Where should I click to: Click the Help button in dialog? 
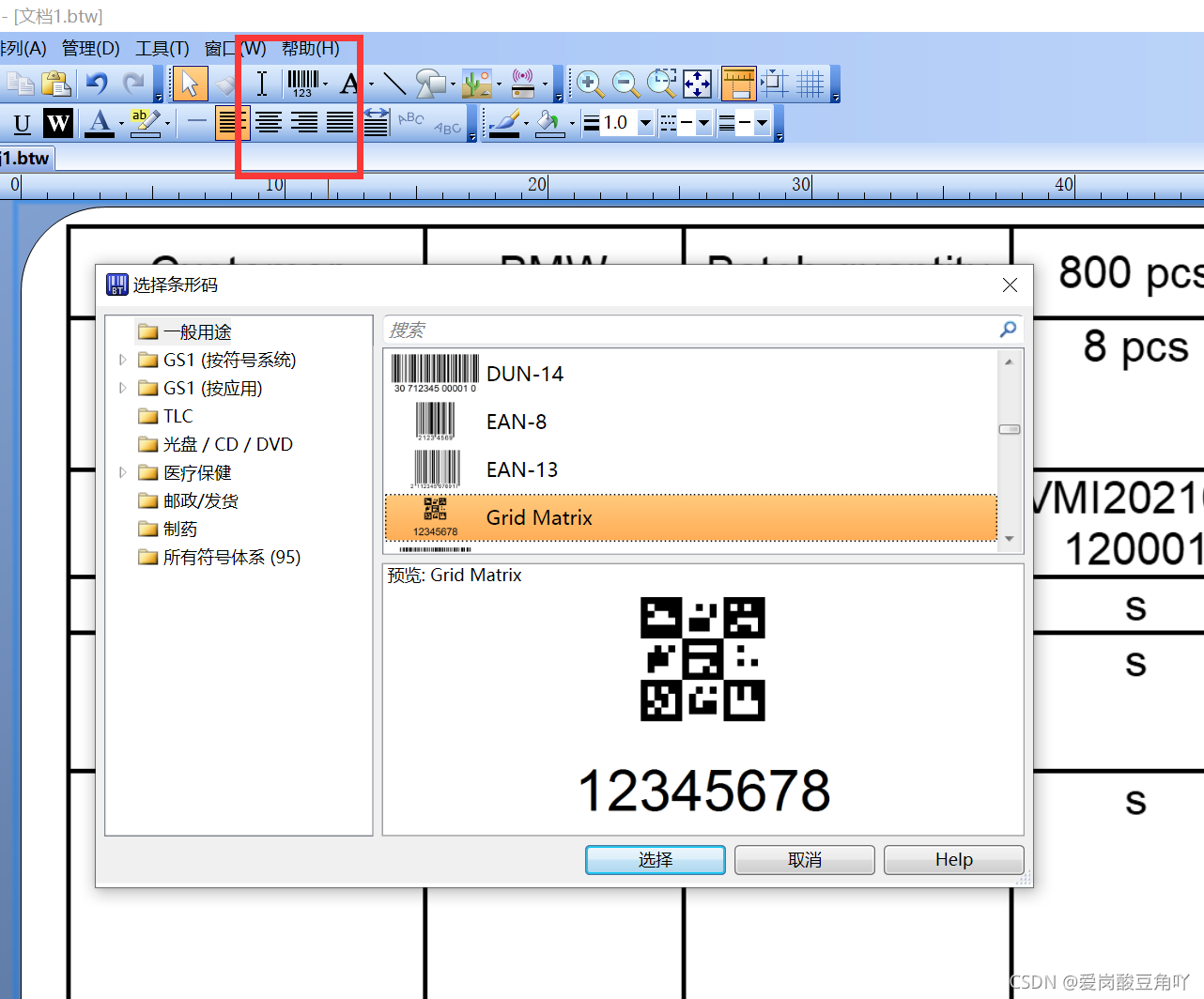point(954,859)
